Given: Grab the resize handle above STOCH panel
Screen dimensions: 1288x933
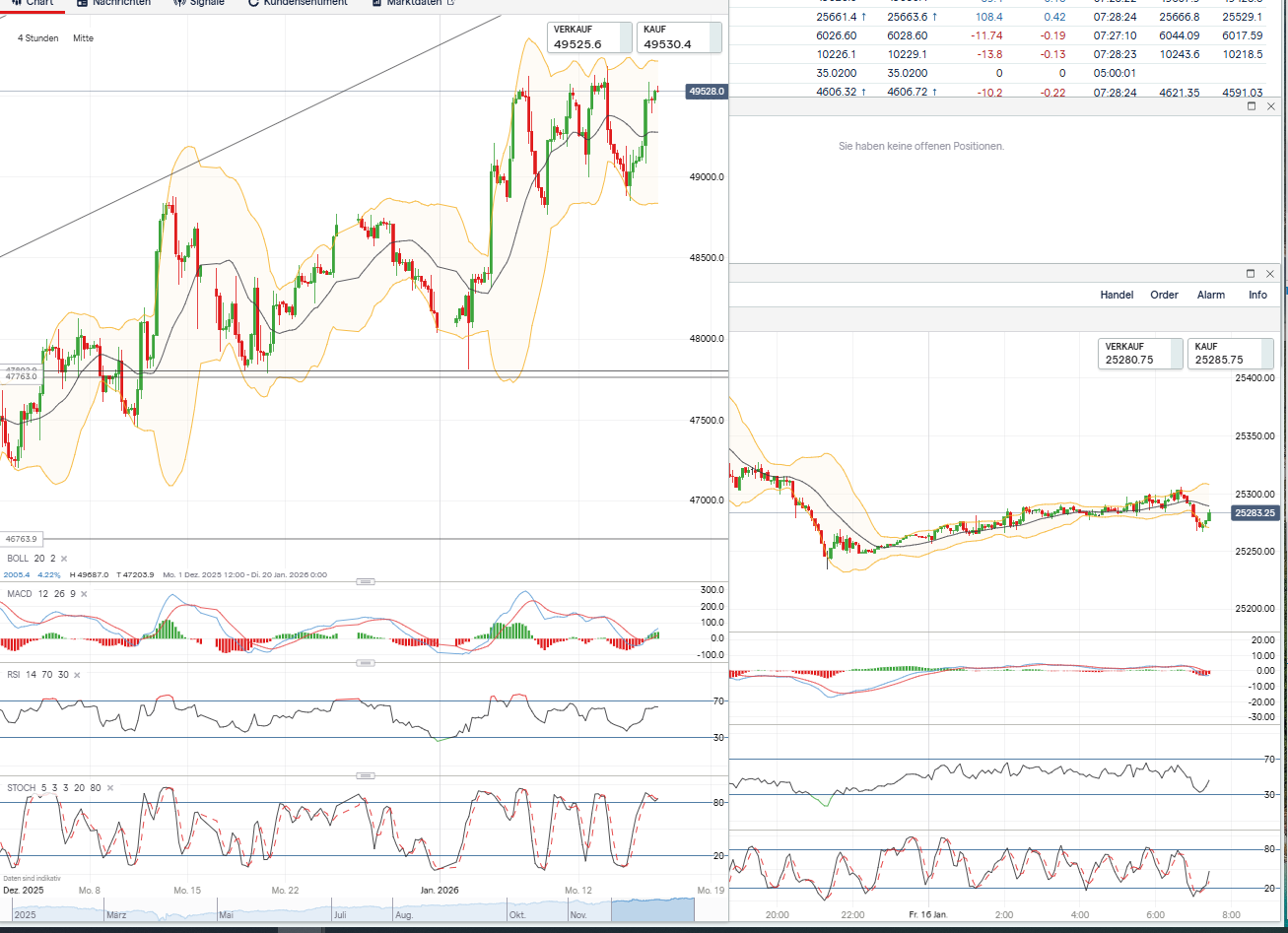Looking at the screenshot, I should (365, 775).
